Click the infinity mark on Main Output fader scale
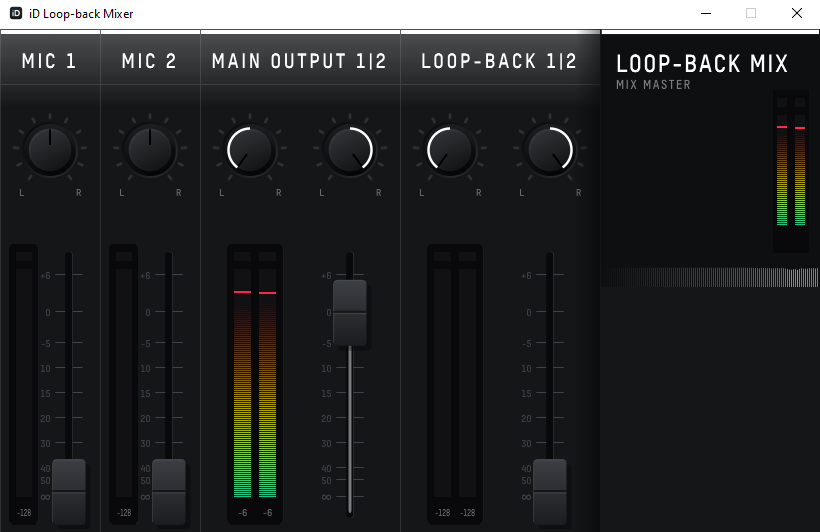The width and height of the screenshot is (820, 532). pyautogui.click(x=326, y=497)
